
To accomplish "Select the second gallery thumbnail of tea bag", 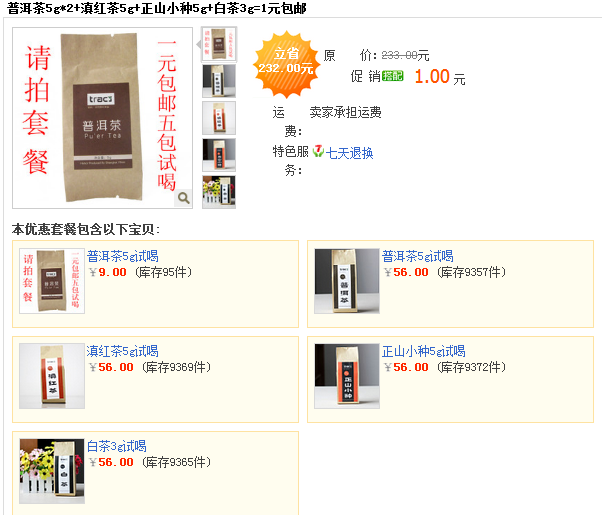I will click(x=219, y=81).
